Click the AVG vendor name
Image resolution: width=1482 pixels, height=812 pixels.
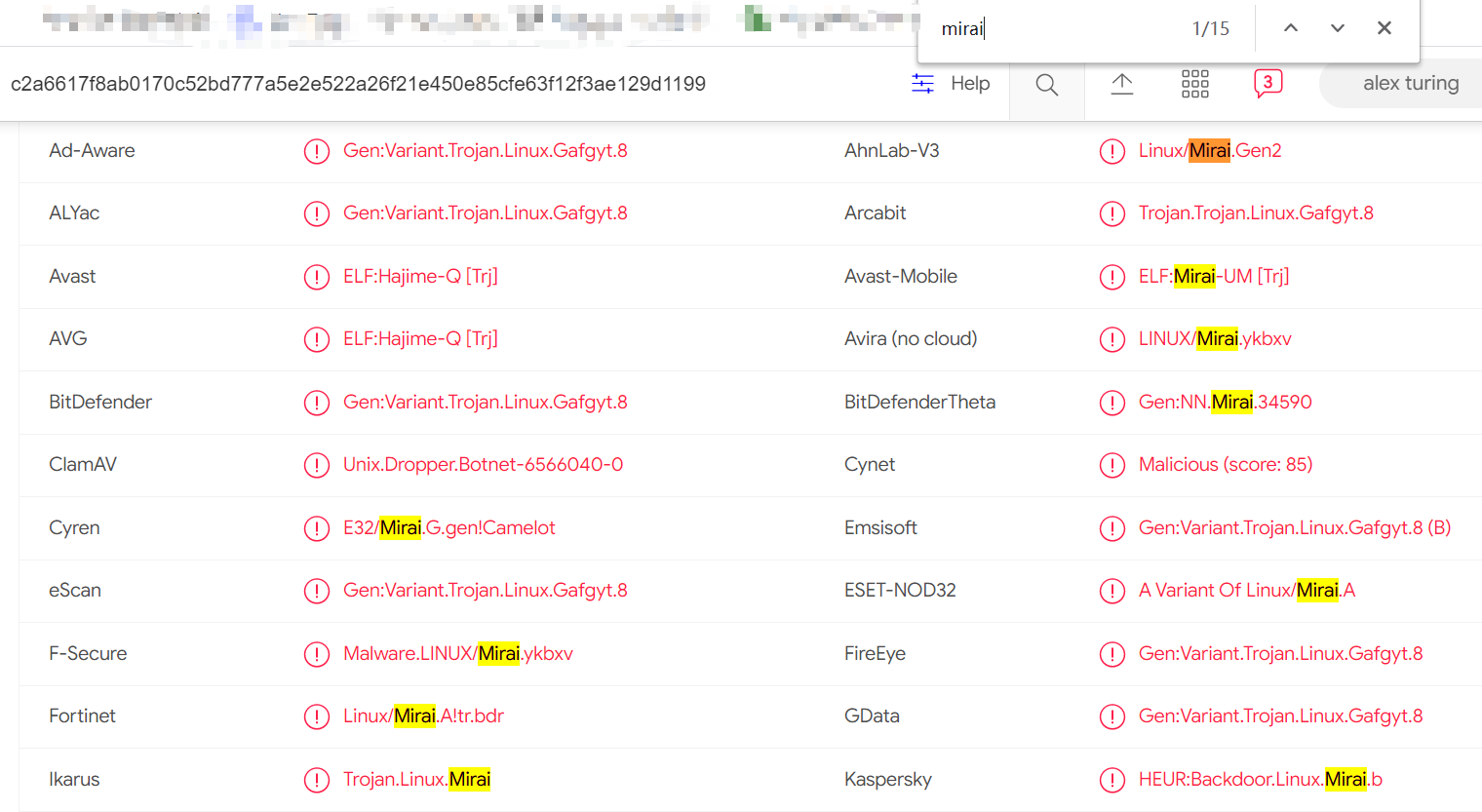(68, 339)
